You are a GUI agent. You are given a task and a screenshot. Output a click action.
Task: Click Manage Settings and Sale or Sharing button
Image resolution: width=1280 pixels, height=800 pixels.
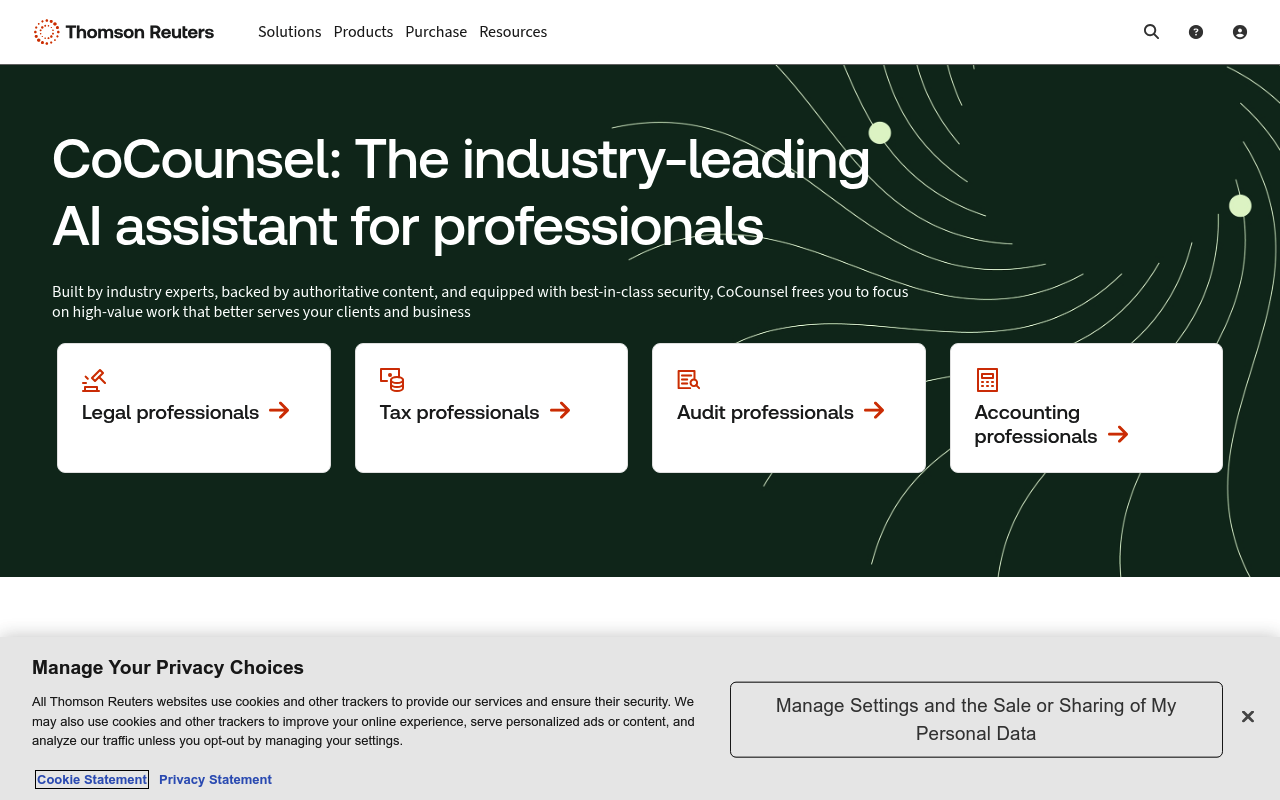click(976, 720)
